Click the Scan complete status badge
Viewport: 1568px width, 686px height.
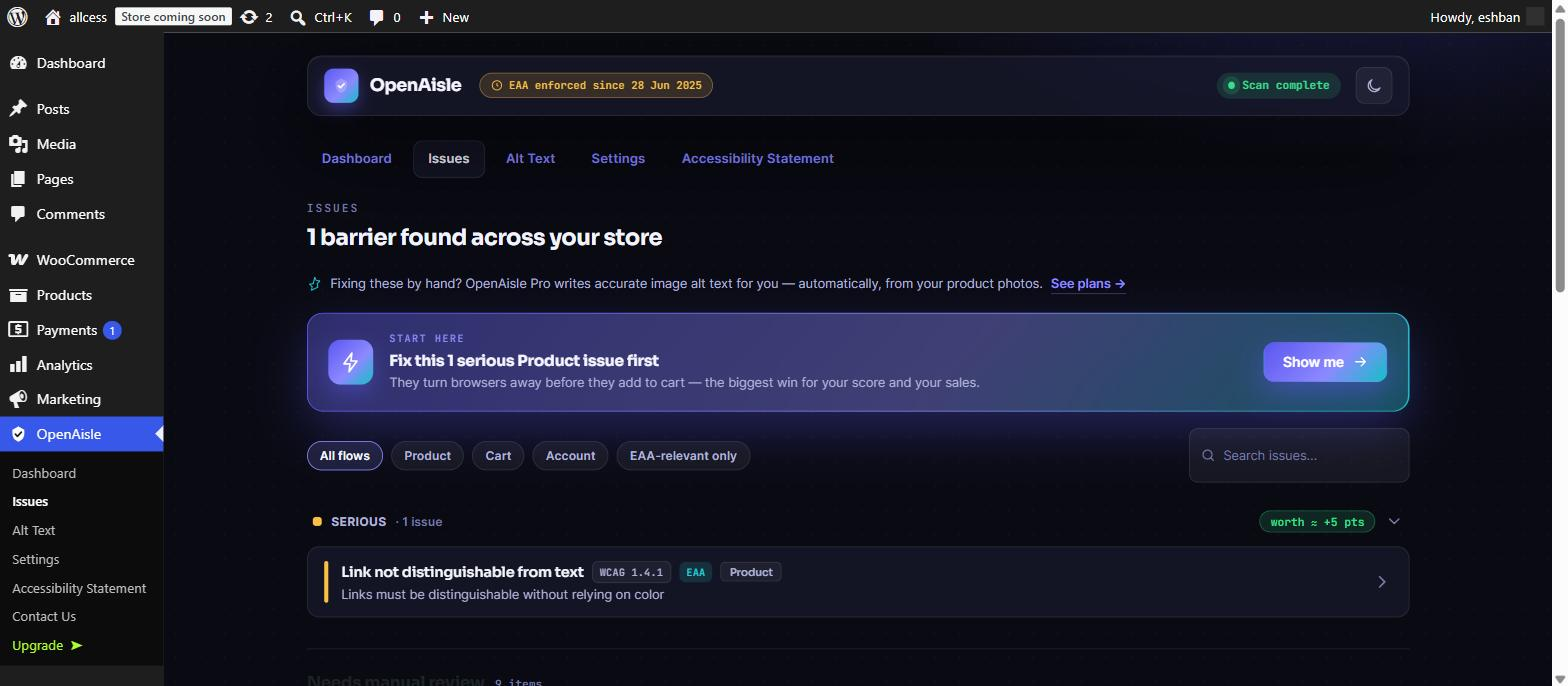[1279, 86]
